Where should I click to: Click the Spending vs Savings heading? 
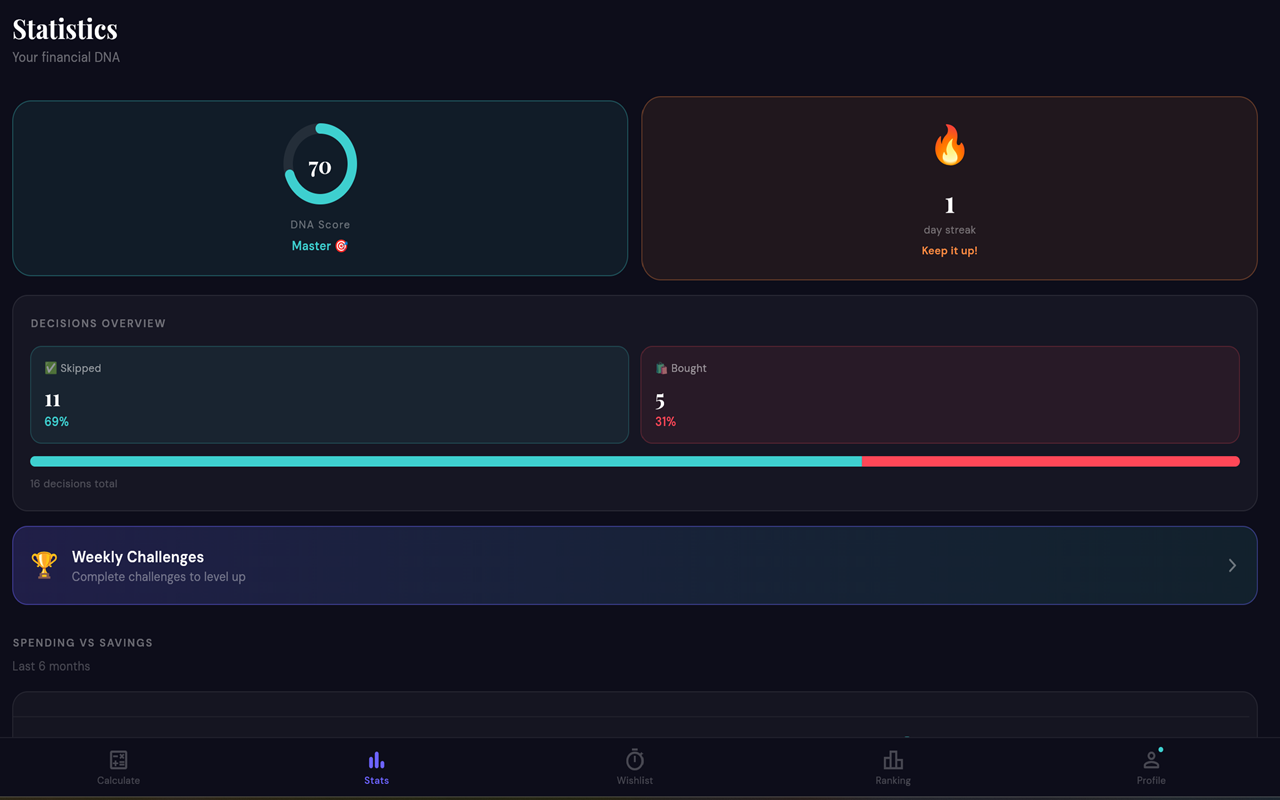pos(83,643)
